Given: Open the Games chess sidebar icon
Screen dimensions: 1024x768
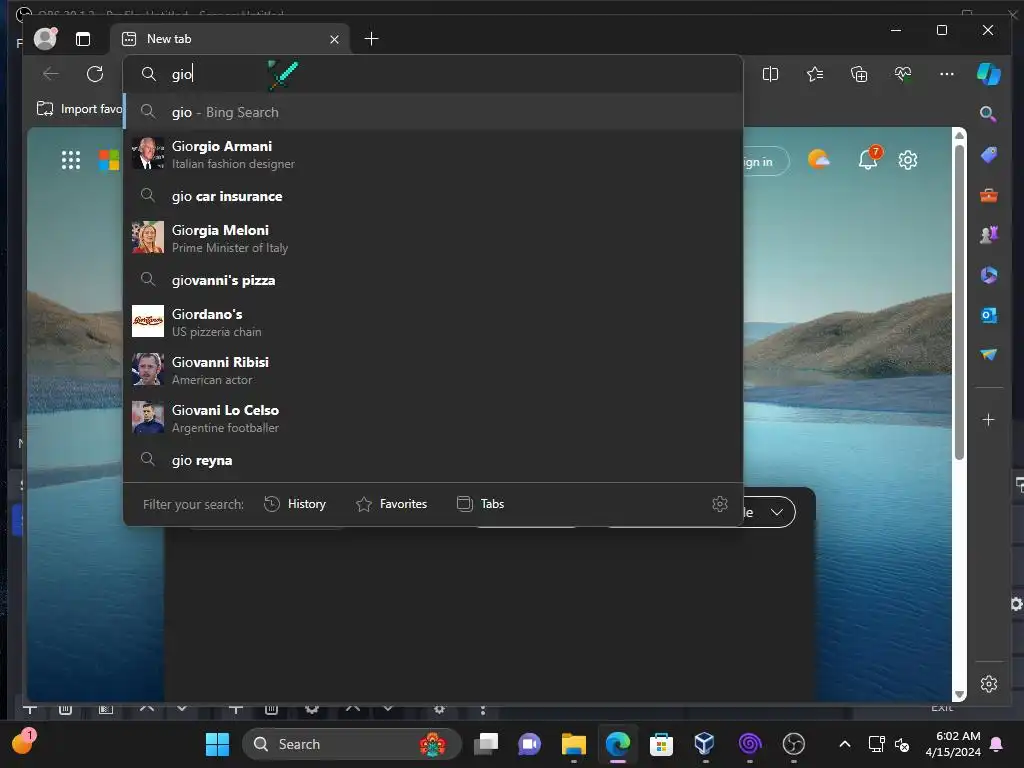Looking at the screenshot, I should coord(989,234).
